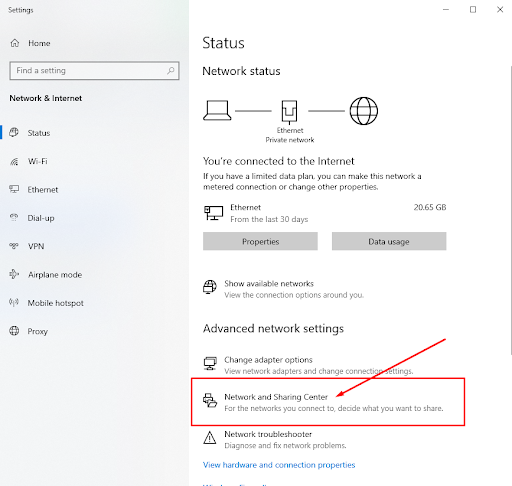This screenshot has width=512, height=486.
Task: Click the Home icon in sidebar
Action: pos(15,43)
